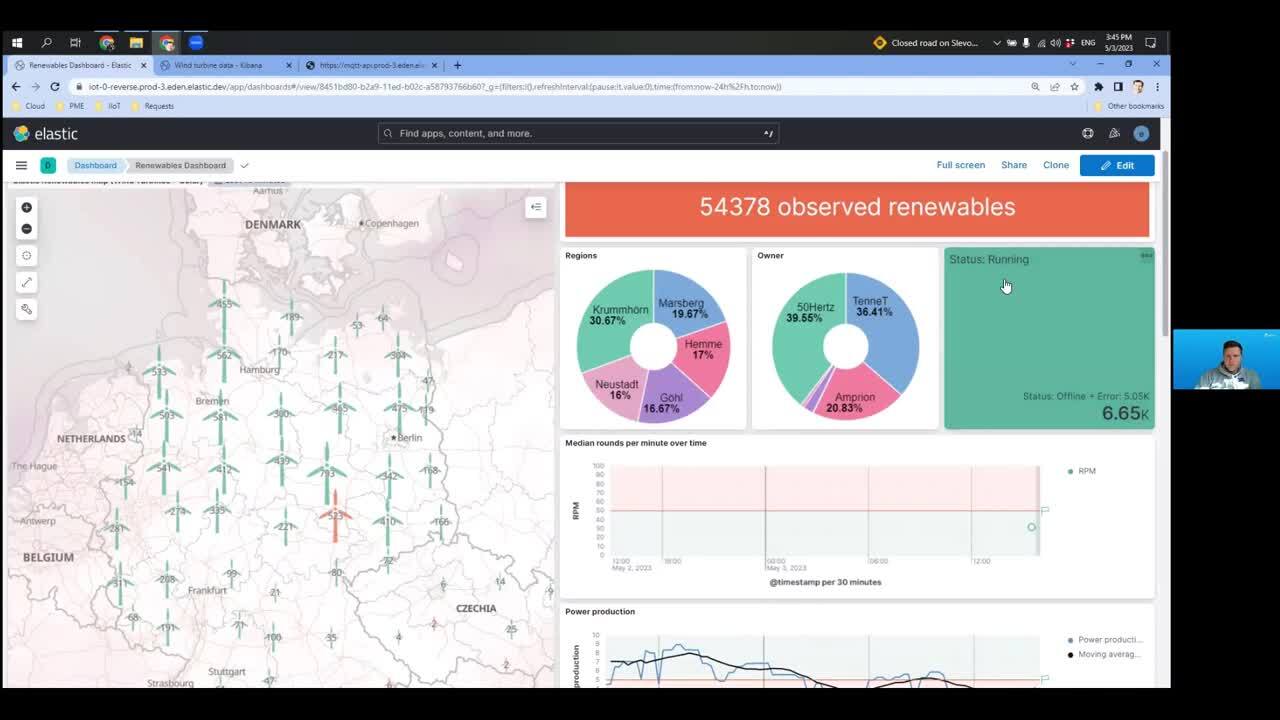Switch to Renewables Dashboard - Elastic tab
The height and width of the screenshot is (720, 1280).
[80, 65]
